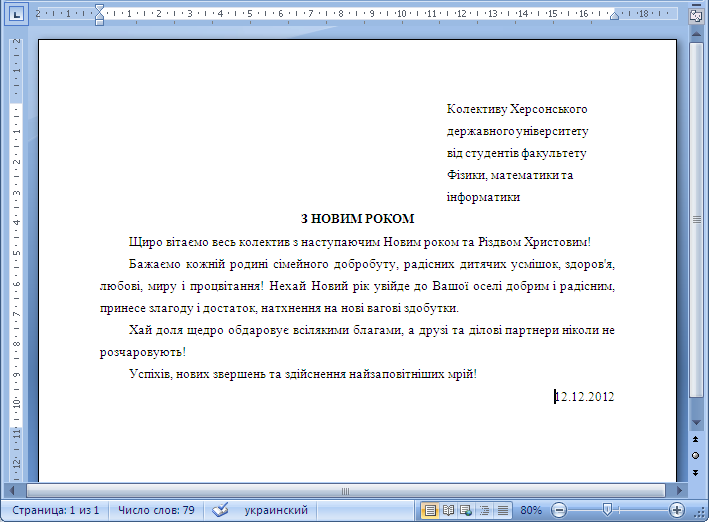Click the line starting любові, миру
709x522 pixels.
[x=357, y=286]
